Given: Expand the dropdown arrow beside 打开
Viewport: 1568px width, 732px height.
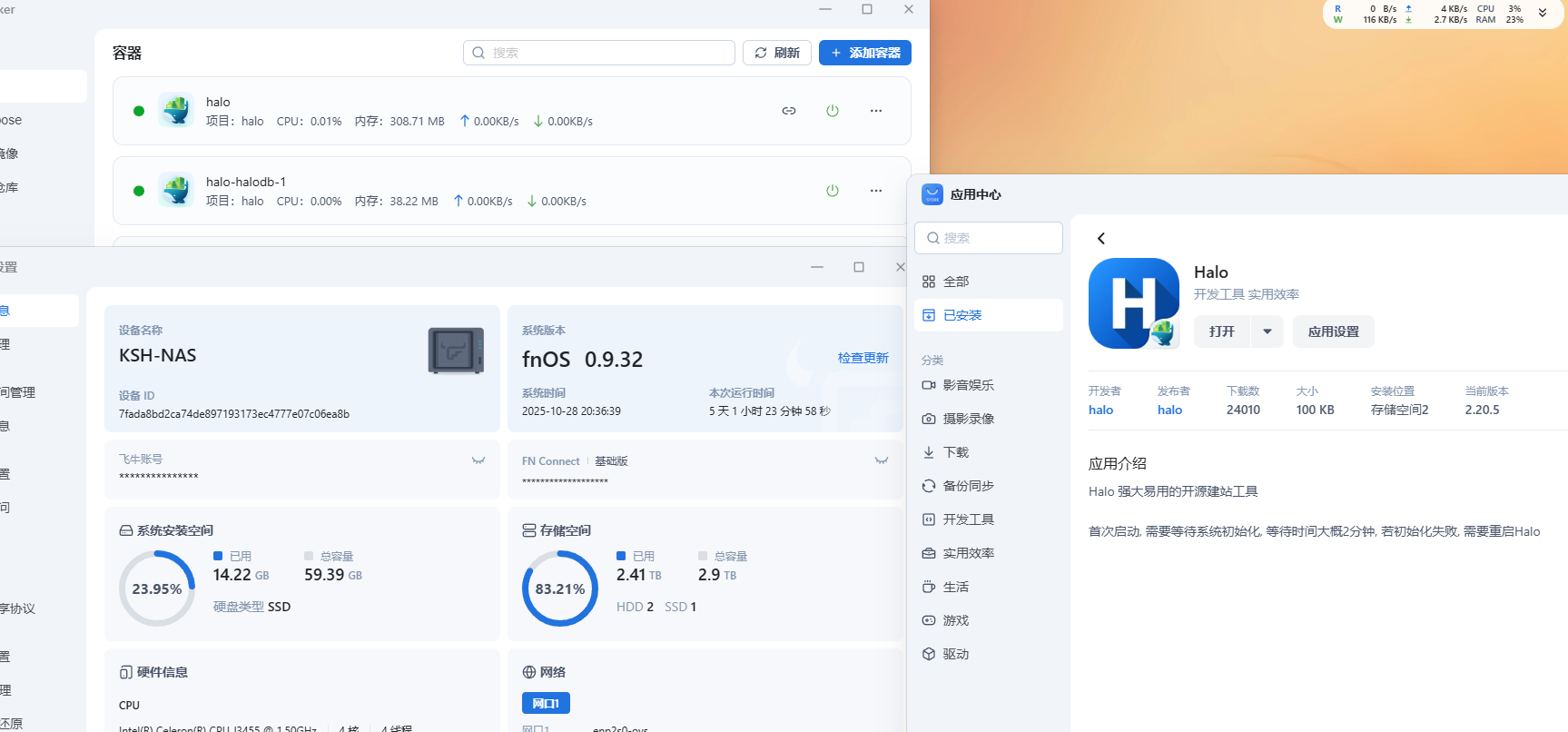Looking at the screenshot, I should click(x=1267, y=331).
